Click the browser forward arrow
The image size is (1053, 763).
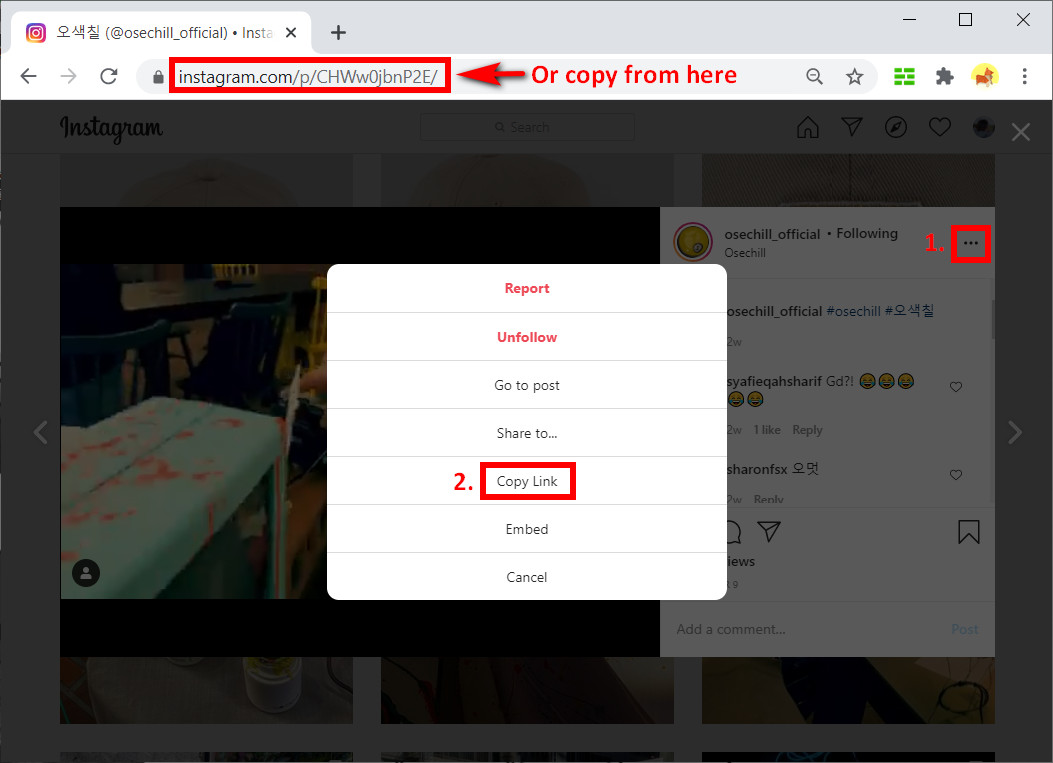(x=68, y=76)
